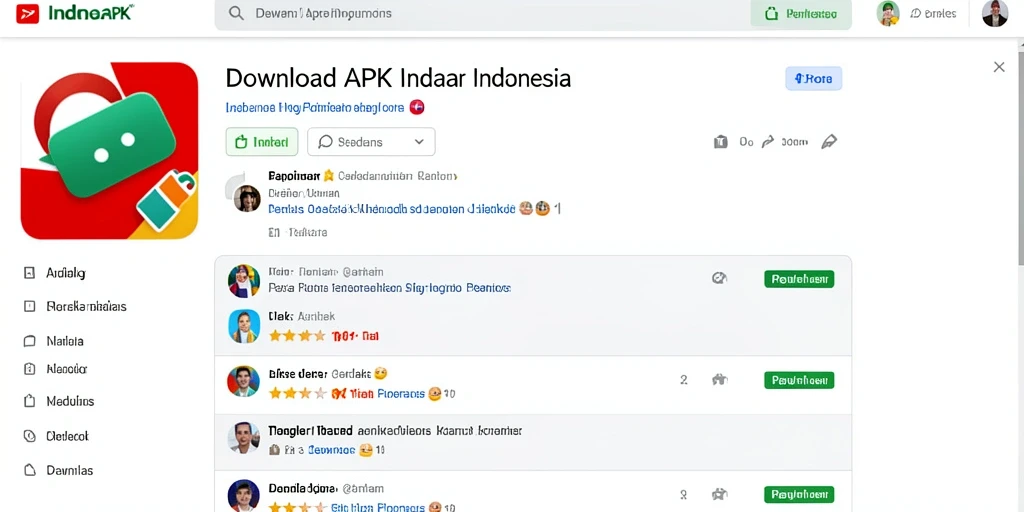Open the blue link under Toagler Ibaced
1024x512 pixels.
tap(331, 450)
